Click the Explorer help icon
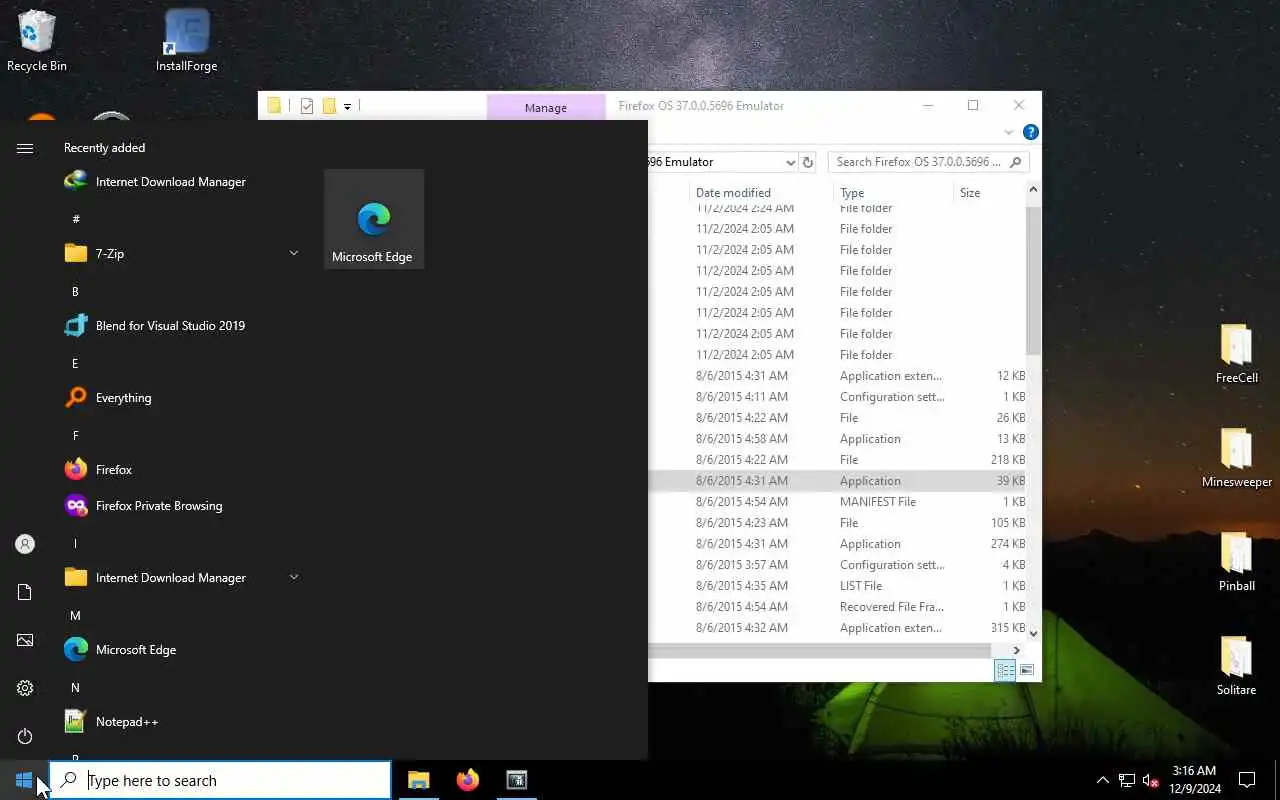This screenshot has width=1280, height=800. coord(1031,132)
